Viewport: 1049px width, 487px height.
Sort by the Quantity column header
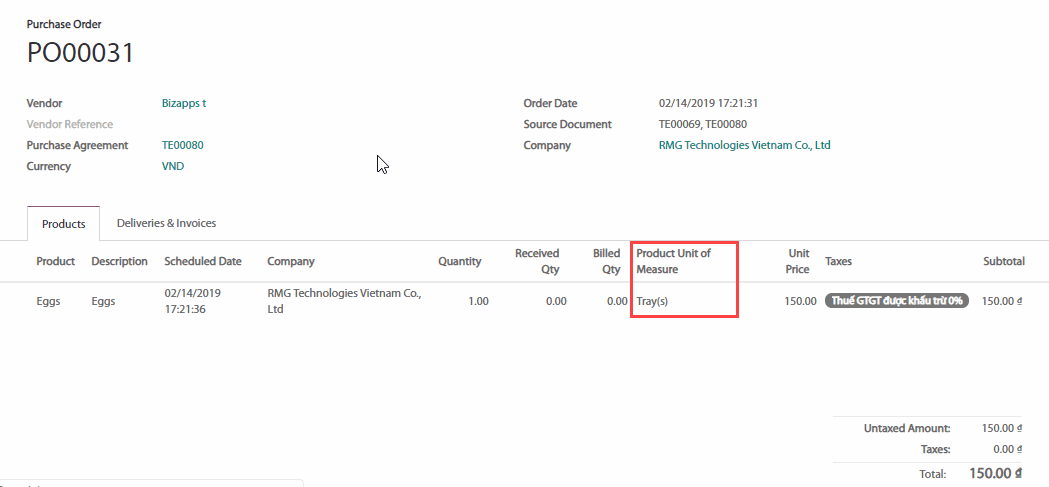click(459, 261)
